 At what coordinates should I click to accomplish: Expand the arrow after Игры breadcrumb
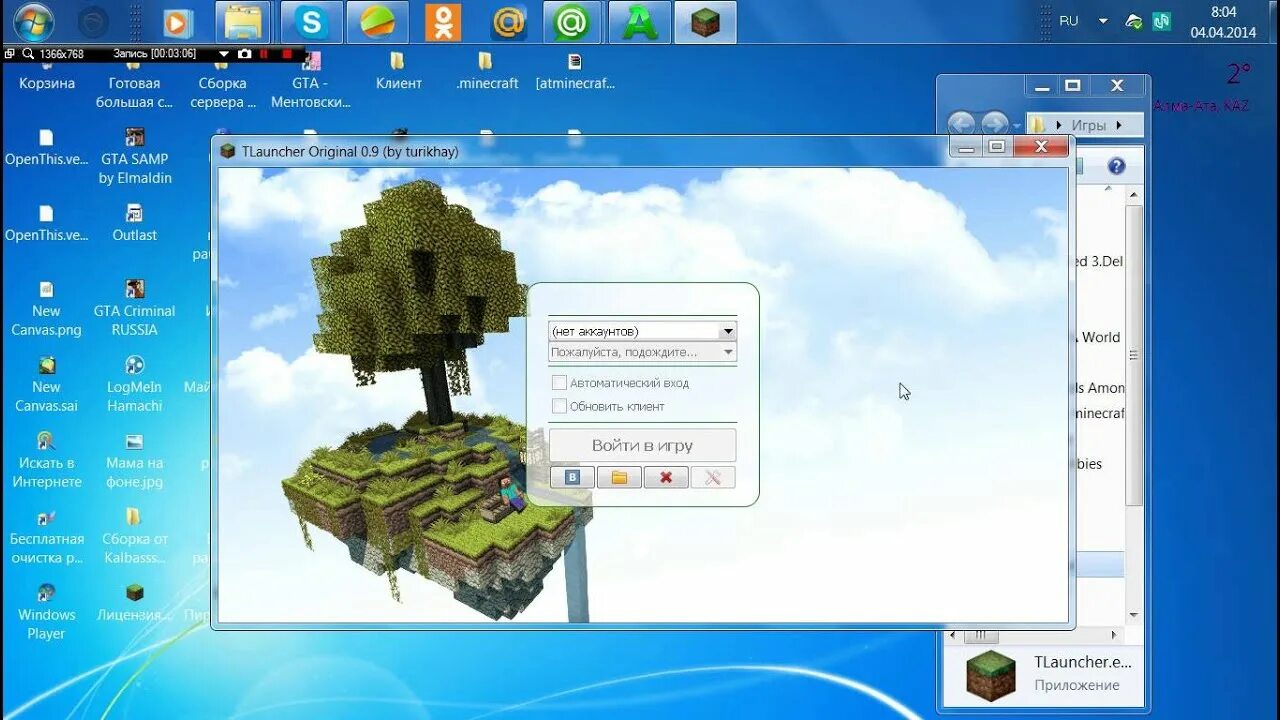1118,125
